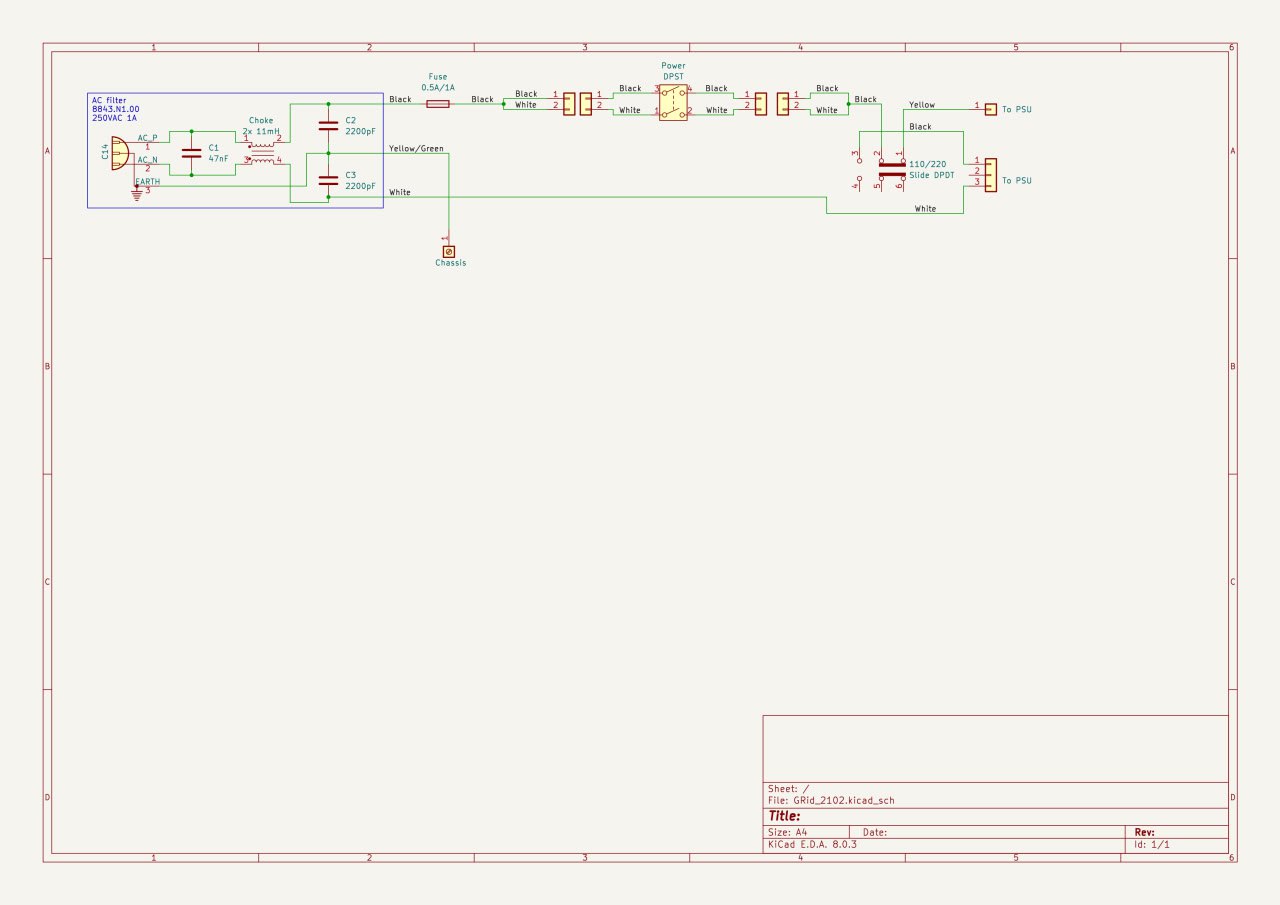Click the Chassis mounting point symbol
The width and height of the screenshot is (1280, 905).
pyautogui.click(x=449, y=250)
